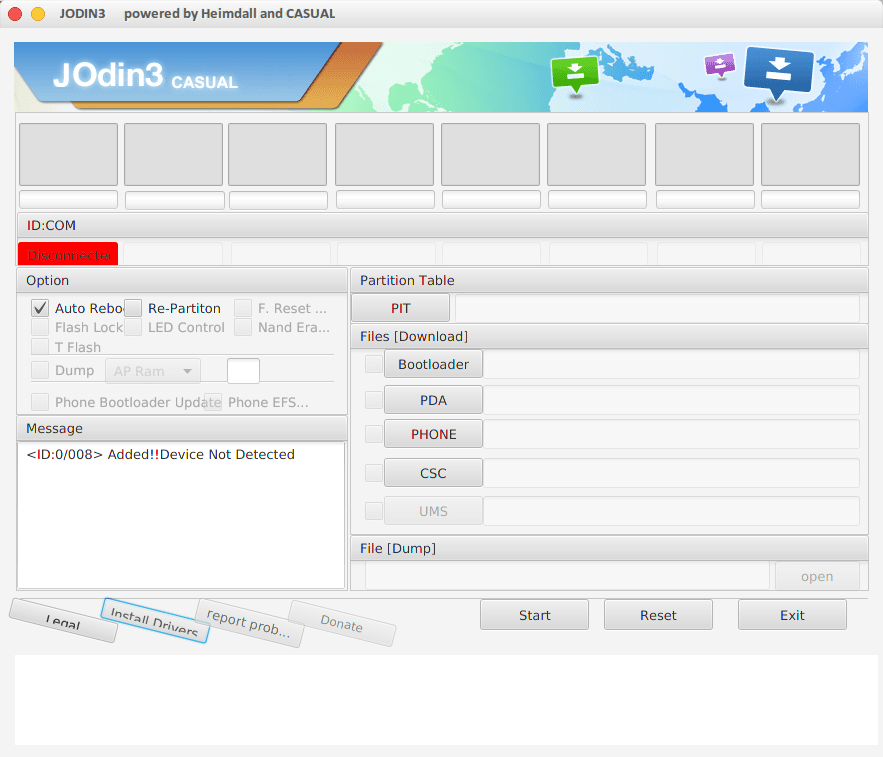Open the Legal information
The image size is (883, 757).
(x=64, y=621)
